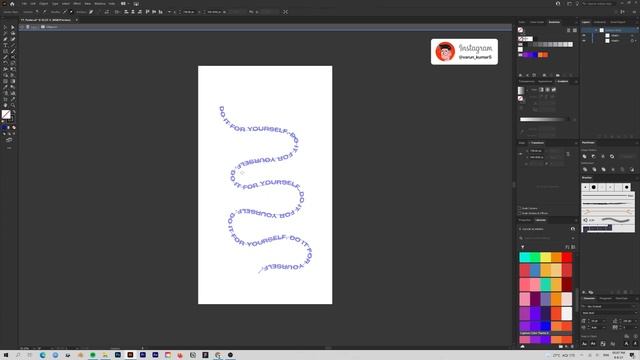Click the Libraries search input field
640x360 pixels.
pos(547,238)
